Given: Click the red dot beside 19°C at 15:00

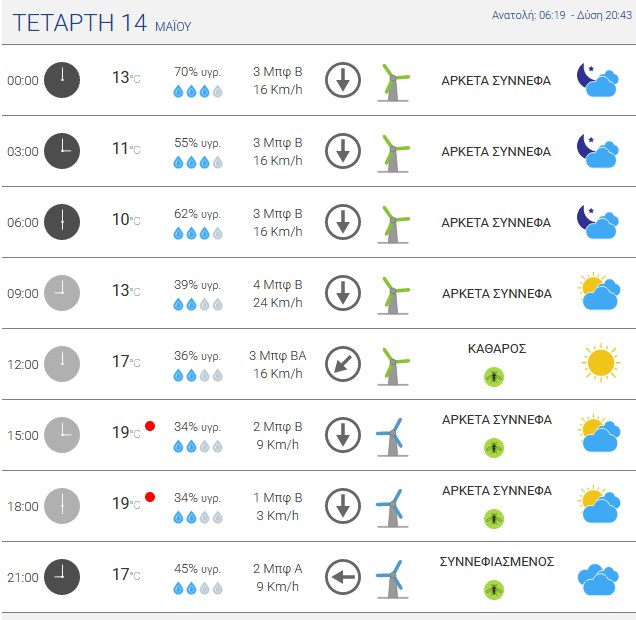Looking at the screenshot, I should pyautogui.click(x=150, y=426).
